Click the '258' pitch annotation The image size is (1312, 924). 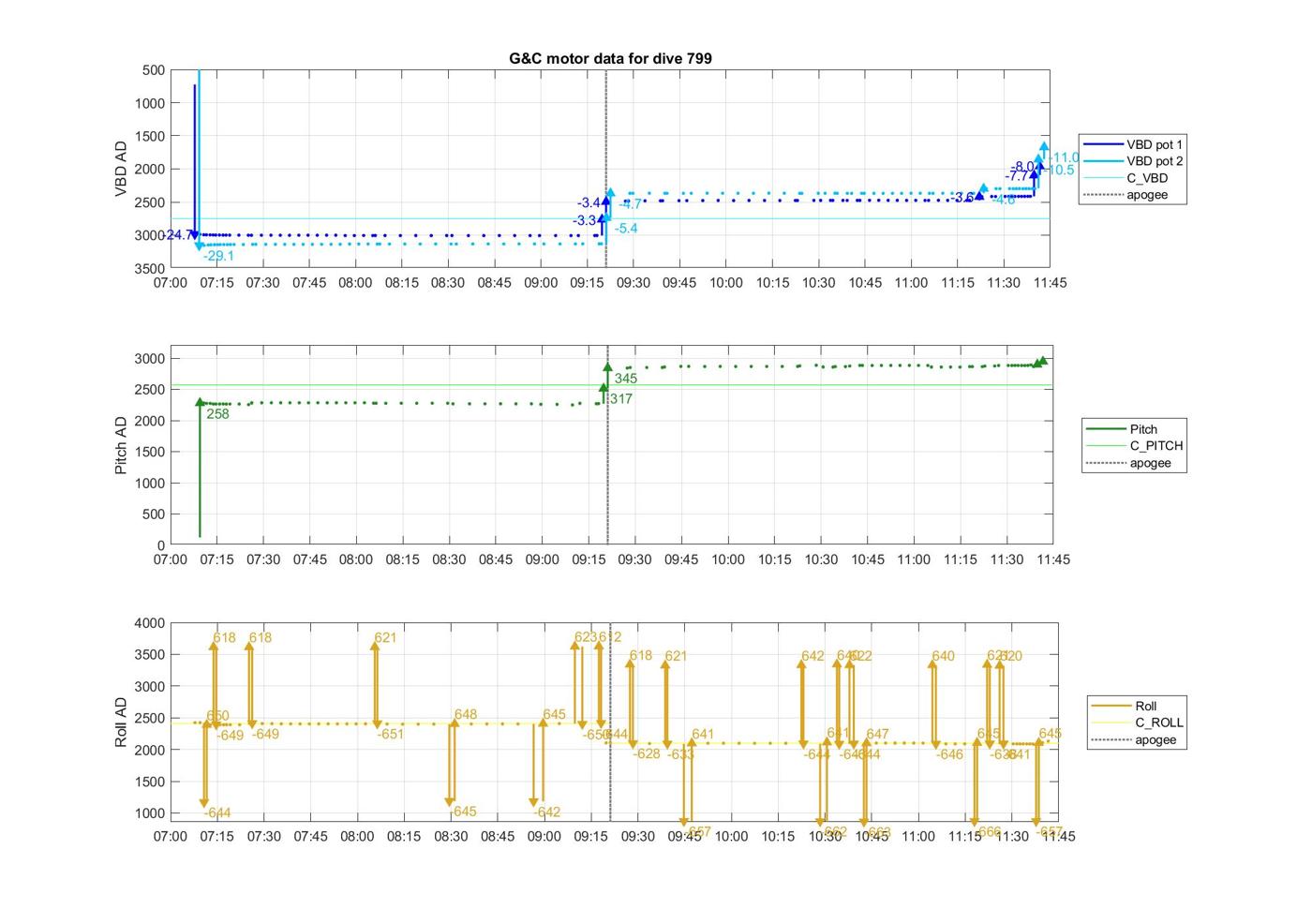point(217,413)
